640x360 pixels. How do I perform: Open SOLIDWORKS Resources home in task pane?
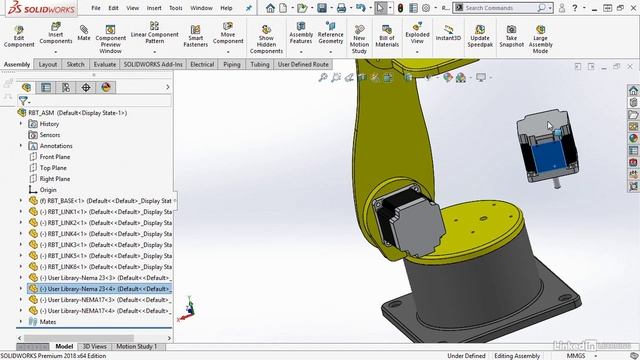633,90
